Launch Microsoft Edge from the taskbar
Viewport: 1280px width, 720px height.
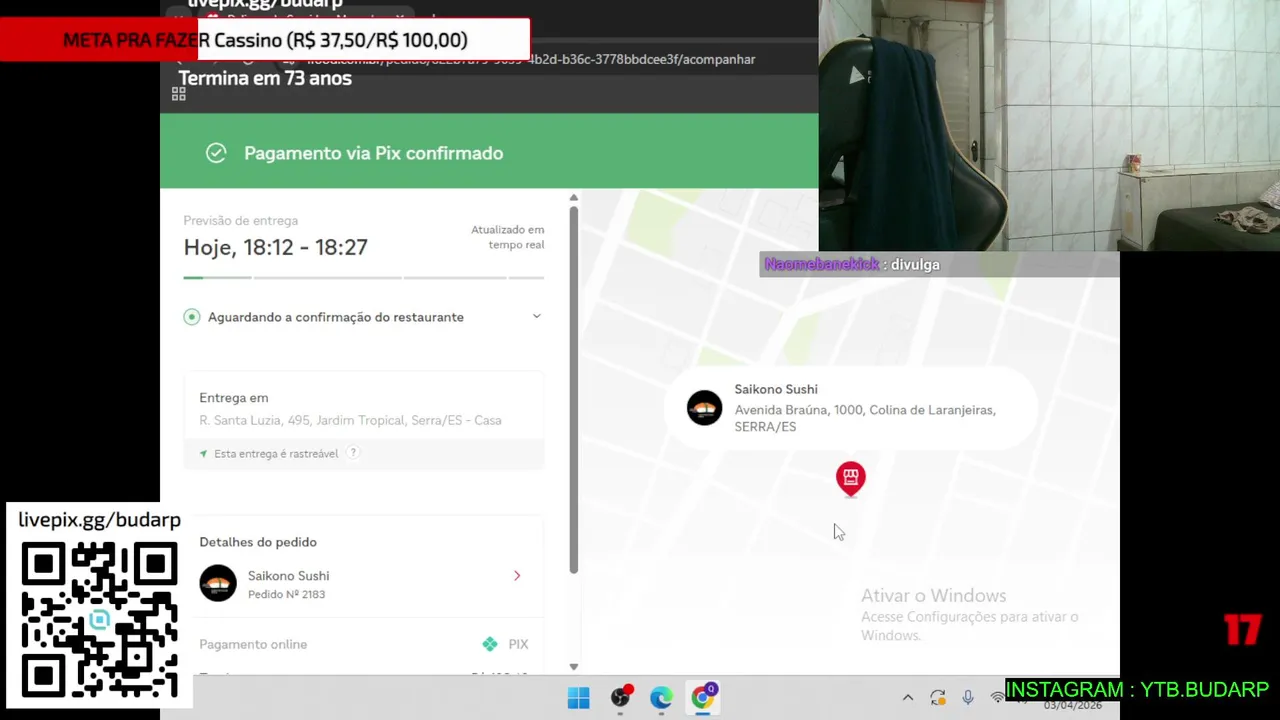(661, 698)
